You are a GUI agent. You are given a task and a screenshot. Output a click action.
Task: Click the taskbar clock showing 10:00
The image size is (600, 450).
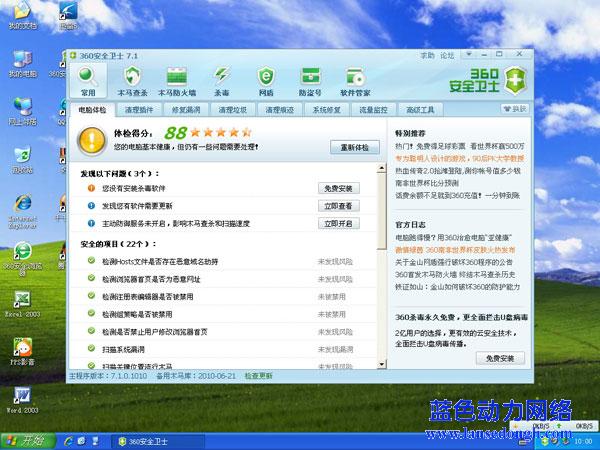click(582, 442)
